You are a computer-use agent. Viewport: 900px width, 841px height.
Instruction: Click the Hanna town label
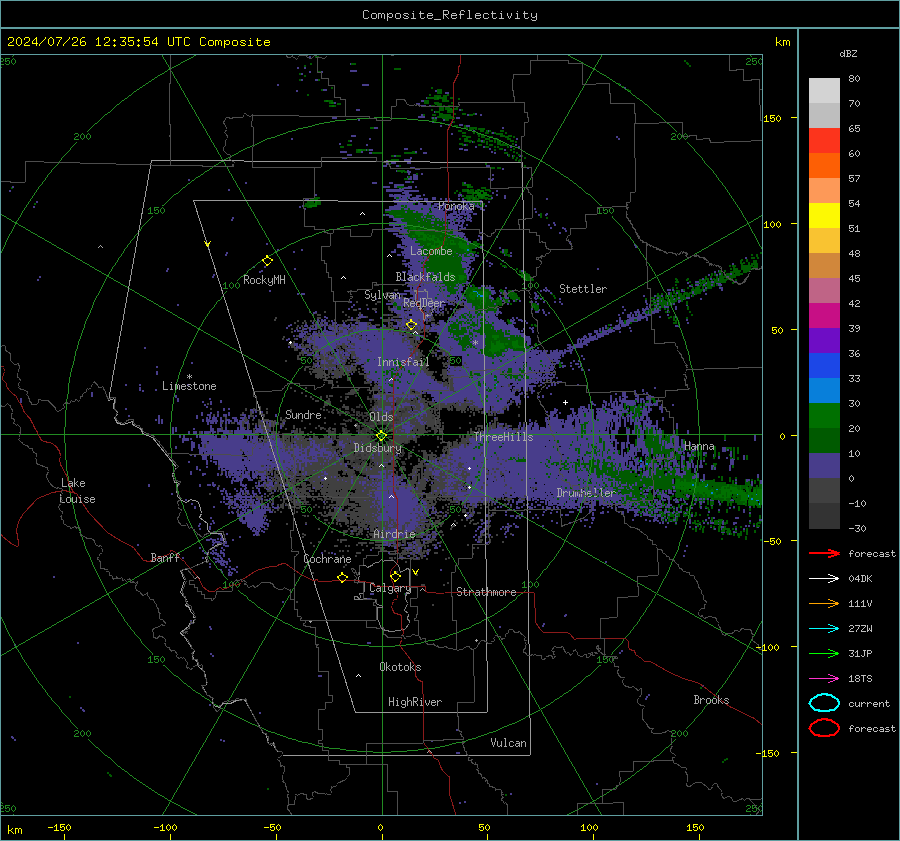699,446
